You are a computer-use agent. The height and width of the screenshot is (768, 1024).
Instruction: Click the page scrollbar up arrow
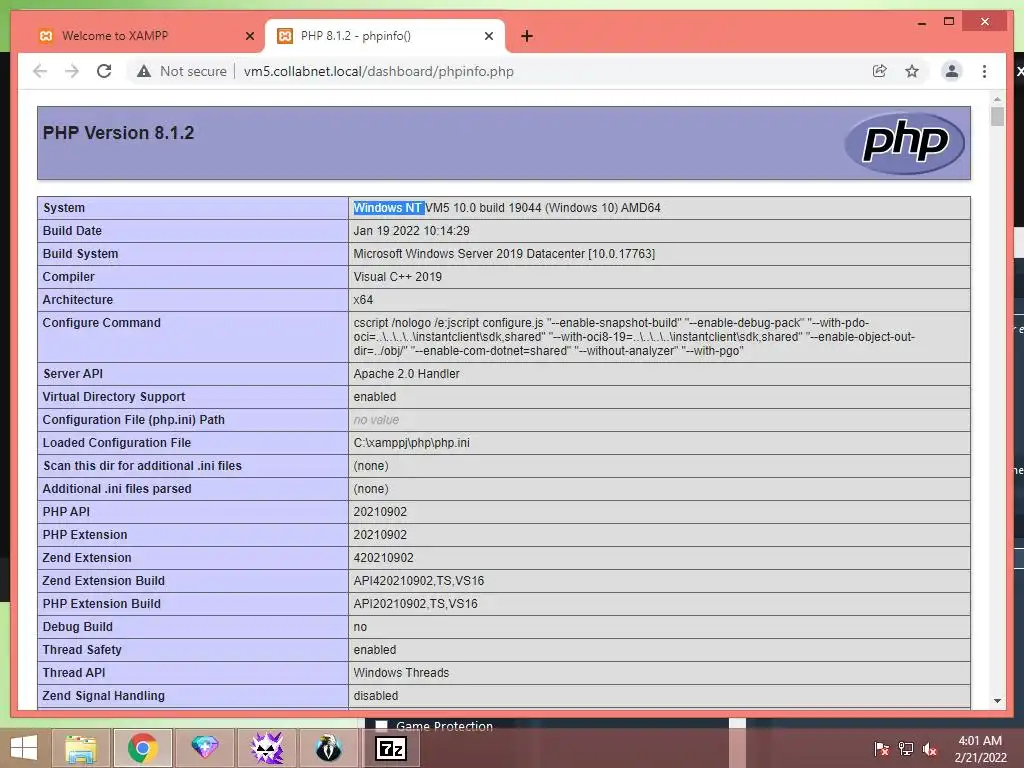997,99
